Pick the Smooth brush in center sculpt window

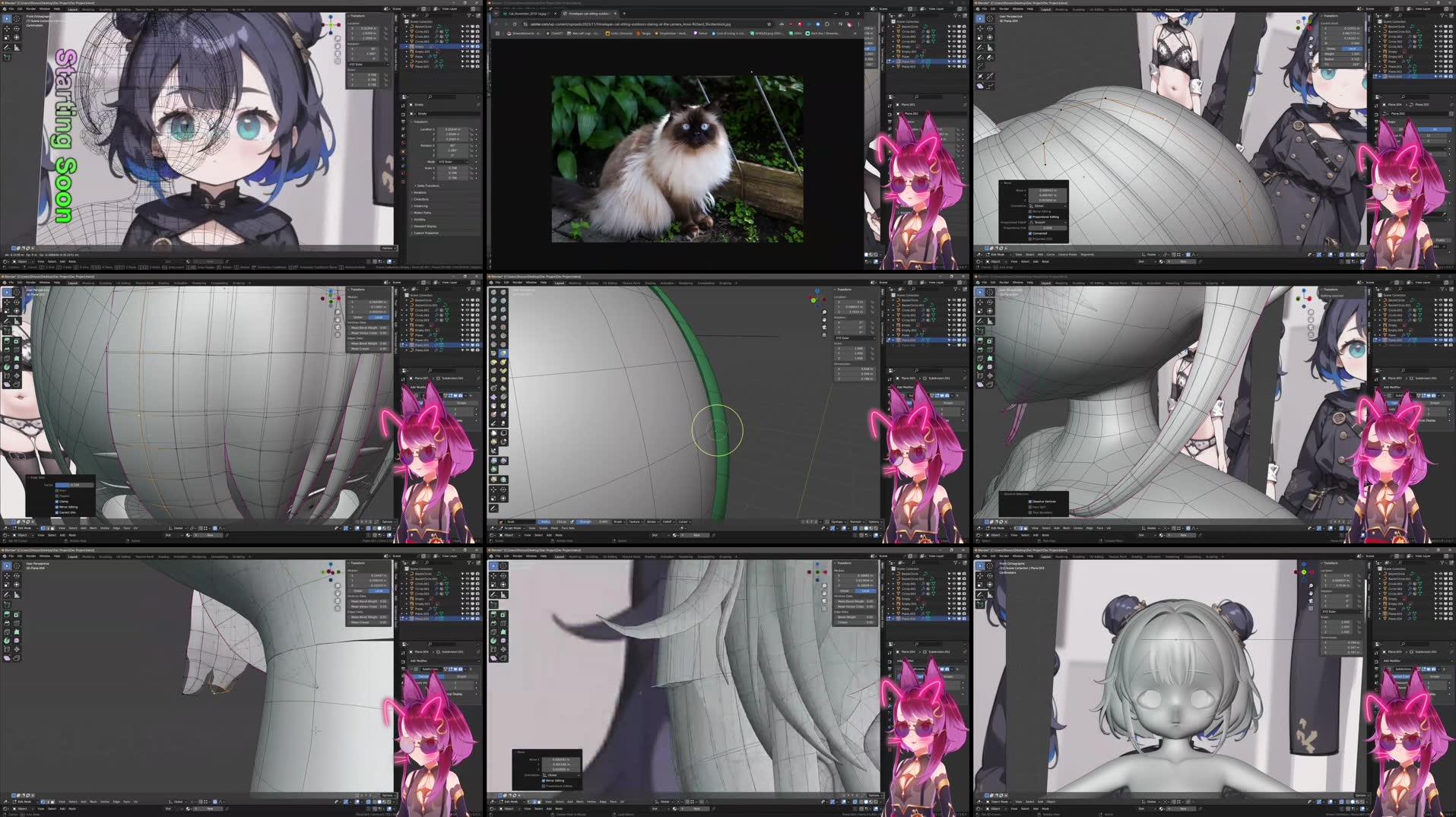point(503,327)
